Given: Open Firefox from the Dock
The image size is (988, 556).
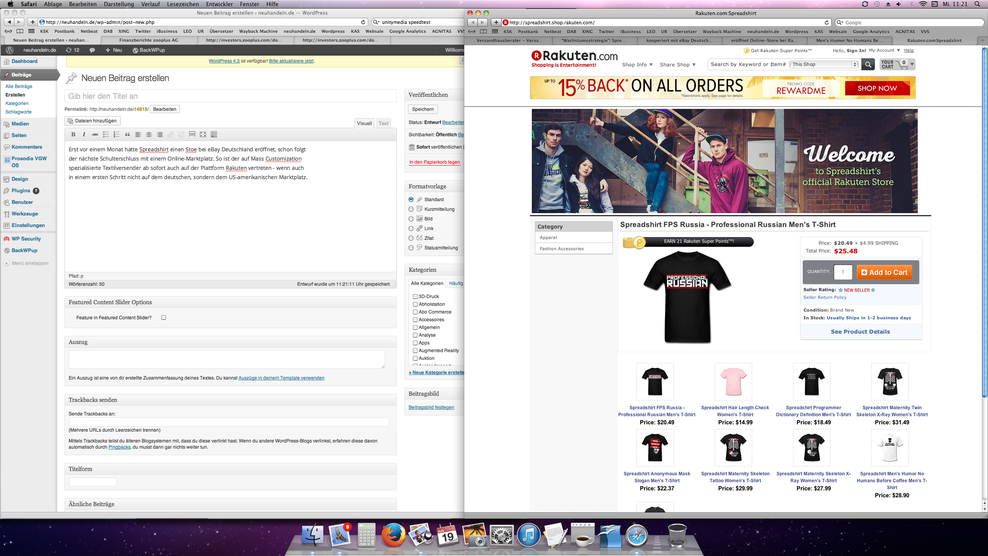Looking at the screenshot, I should pos(393,535).
